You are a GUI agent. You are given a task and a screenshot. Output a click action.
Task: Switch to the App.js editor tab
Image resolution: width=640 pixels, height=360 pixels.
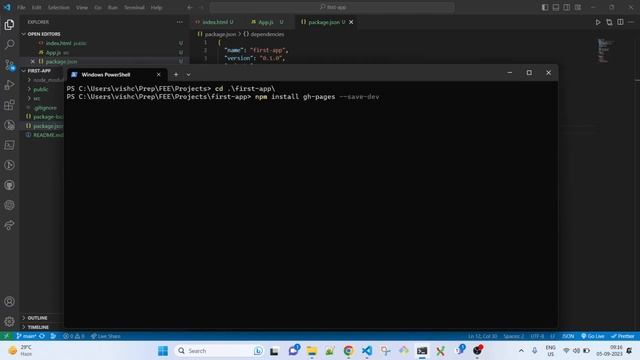point(266,22)
